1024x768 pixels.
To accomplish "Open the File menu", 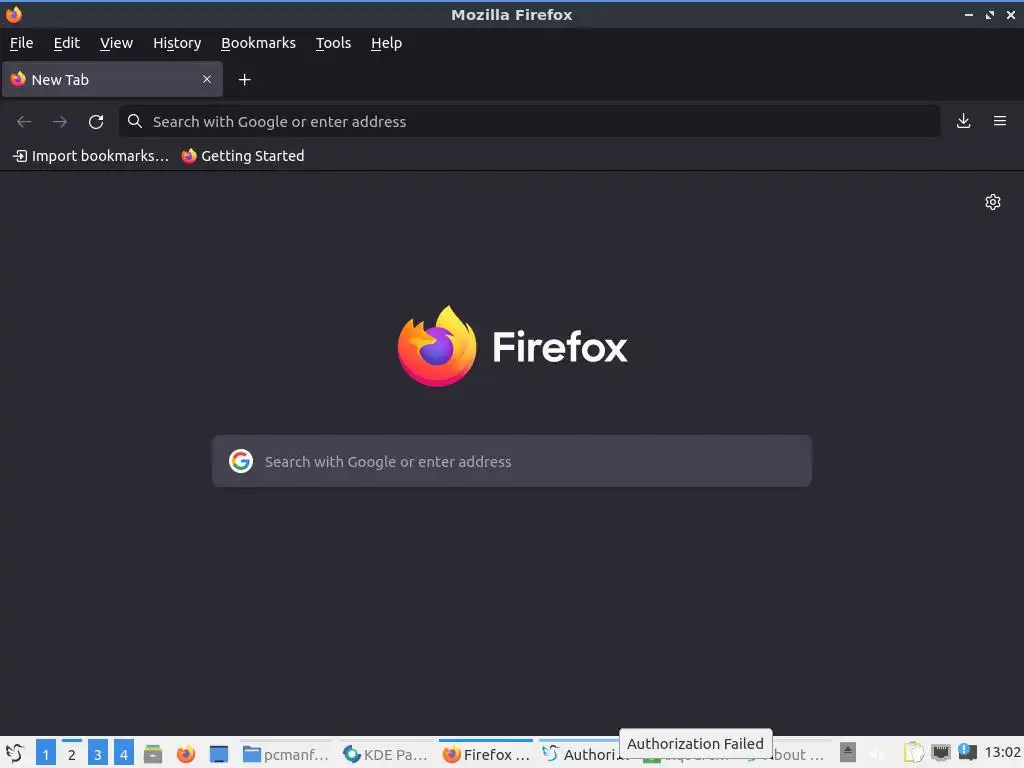I will [x=22, y=43].
